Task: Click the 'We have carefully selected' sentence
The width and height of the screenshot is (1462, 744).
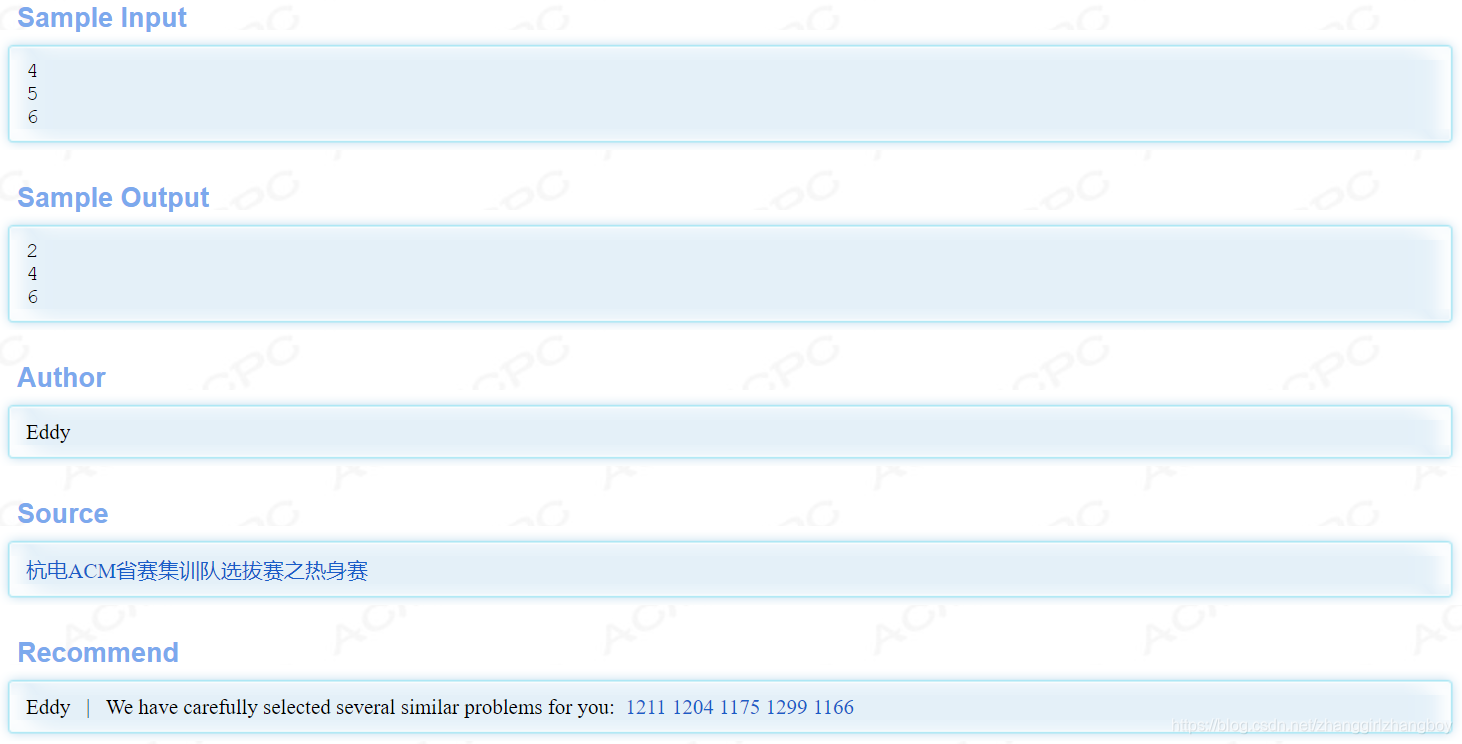Action: [x=360, y=708]
